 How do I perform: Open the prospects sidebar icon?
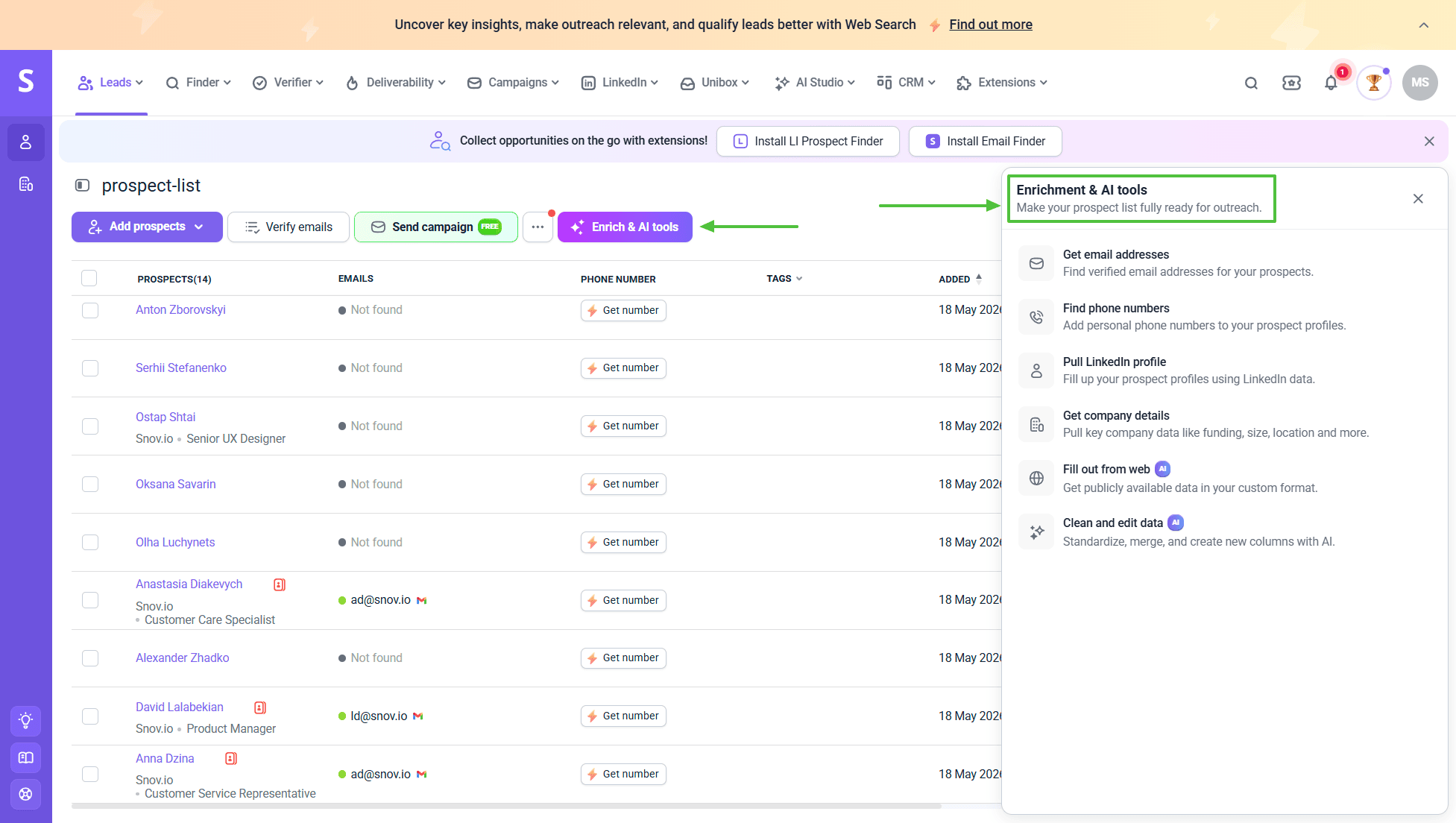click(x=26, y=142)
